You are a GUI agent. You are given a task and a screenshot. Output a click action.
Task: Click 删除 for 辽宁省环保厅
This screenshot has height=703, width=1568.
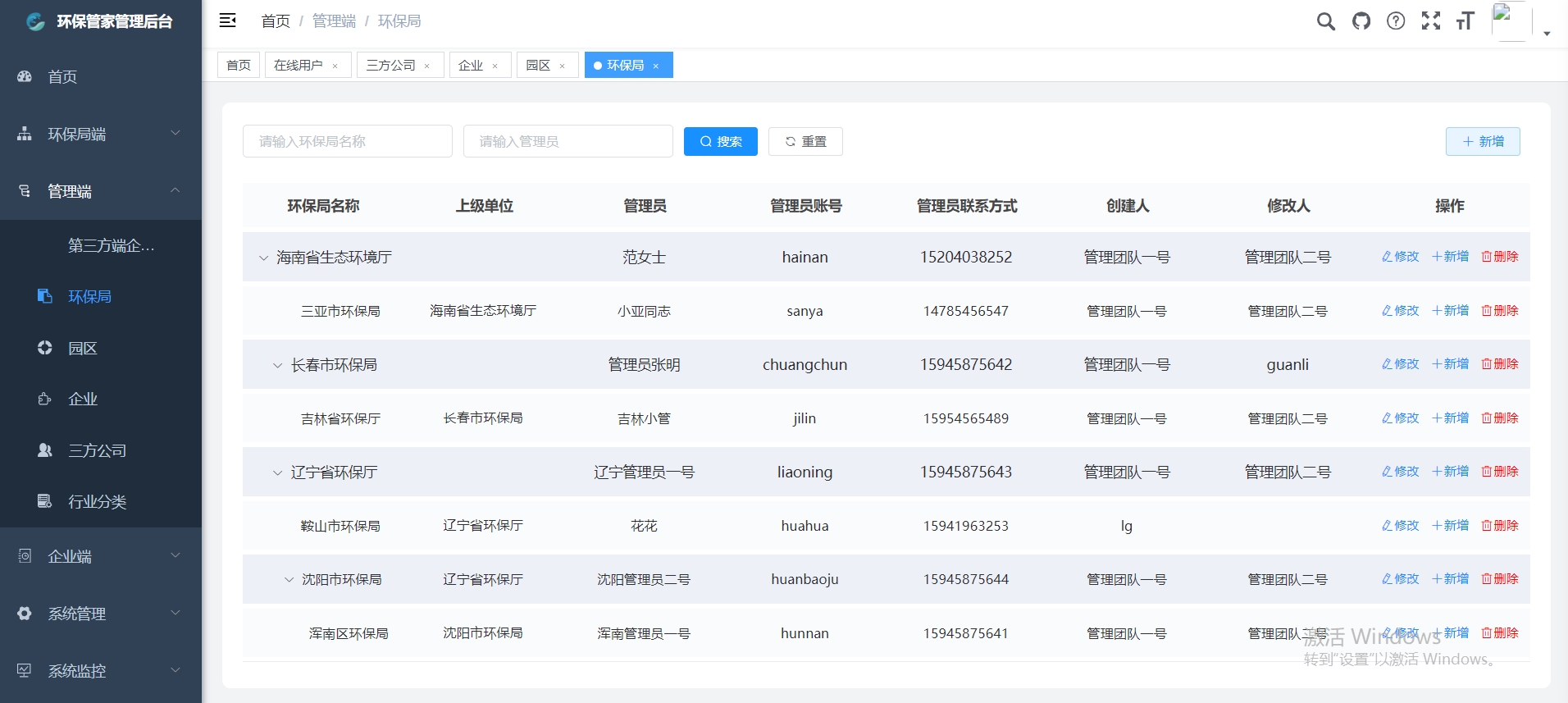[1500, 472]
